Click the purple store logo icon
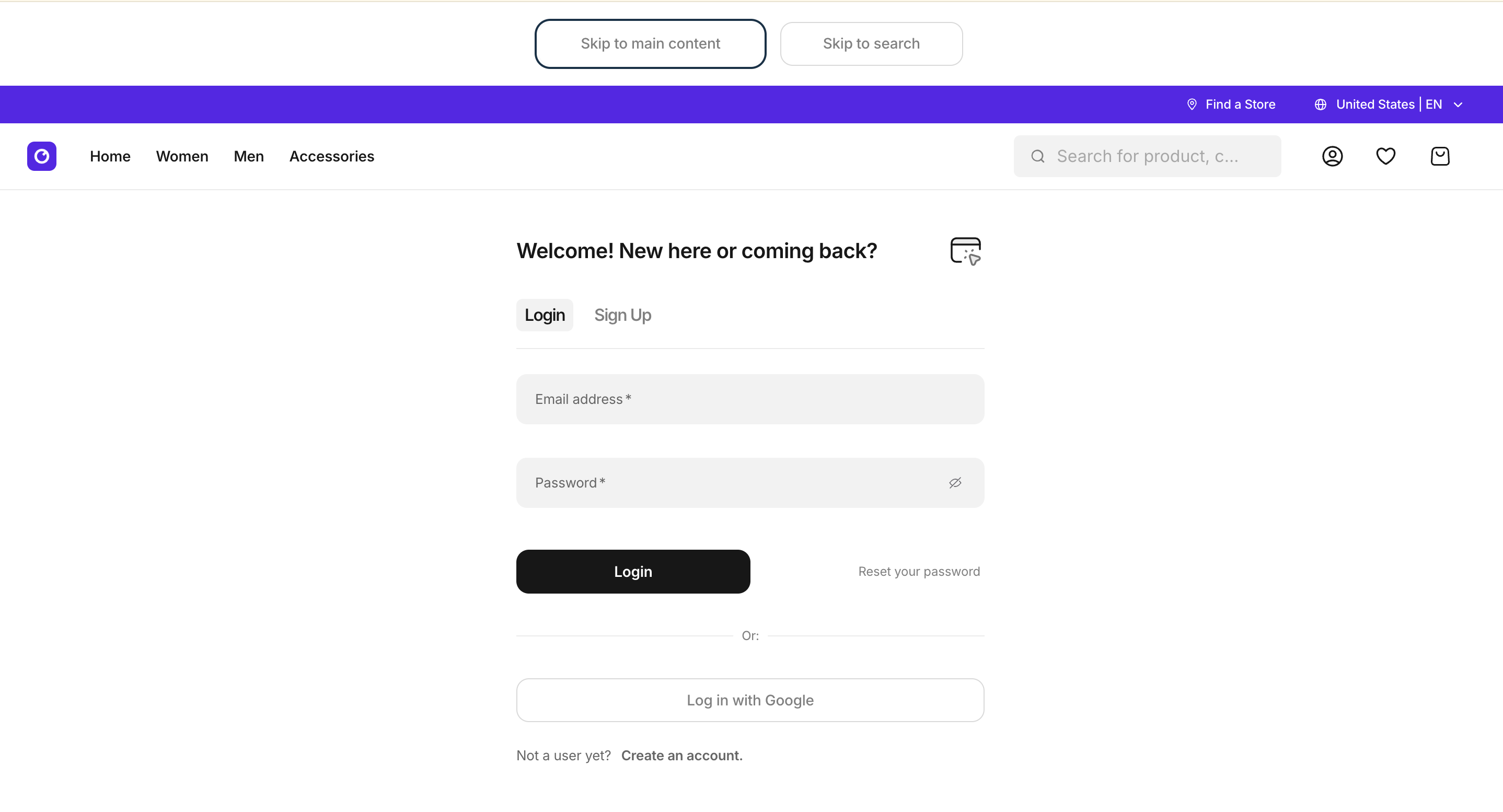The height and width of the screenshot is (812, 1503). coord(41,156)
